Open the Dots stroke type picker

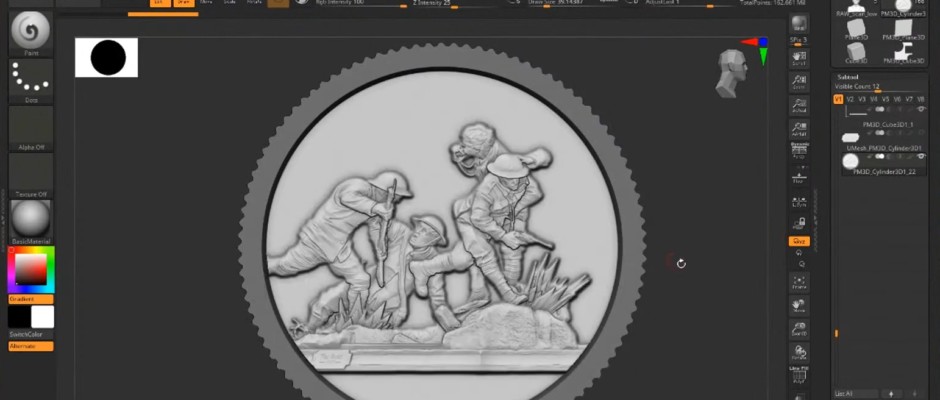click(x=31, y=80)
